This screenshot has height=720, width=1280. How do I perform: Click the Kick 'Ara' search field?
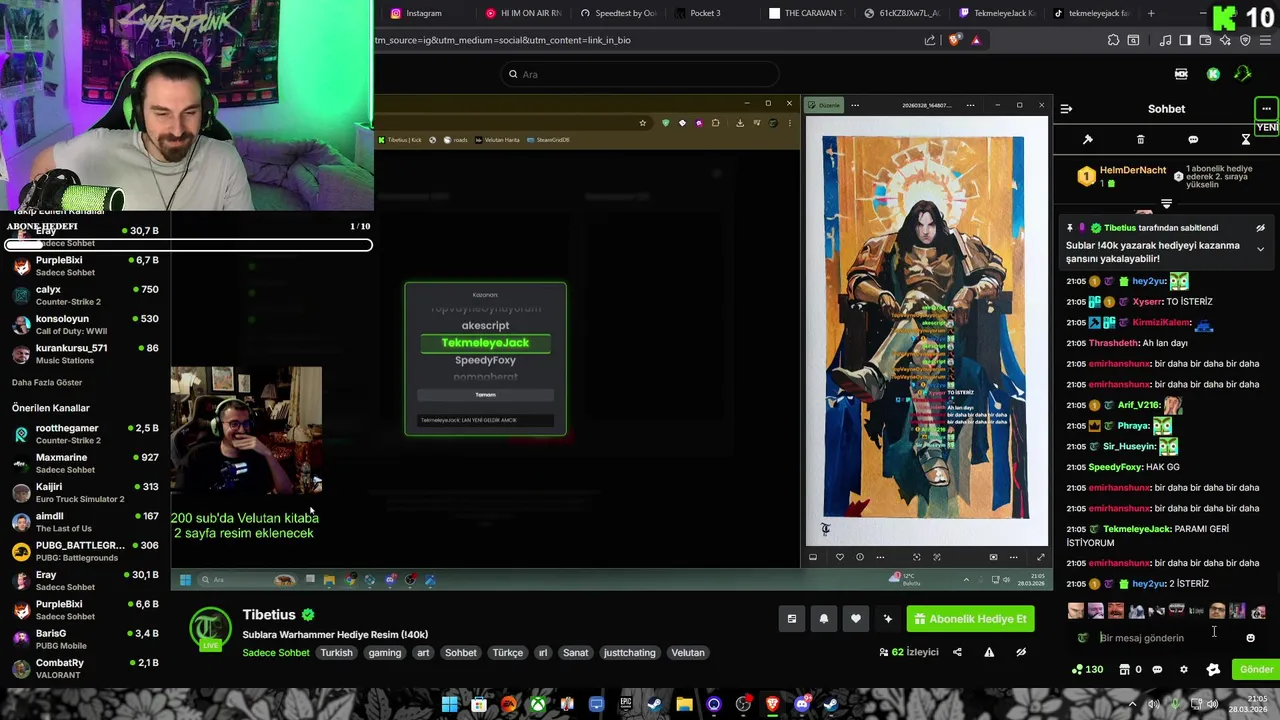pos(640,74)
